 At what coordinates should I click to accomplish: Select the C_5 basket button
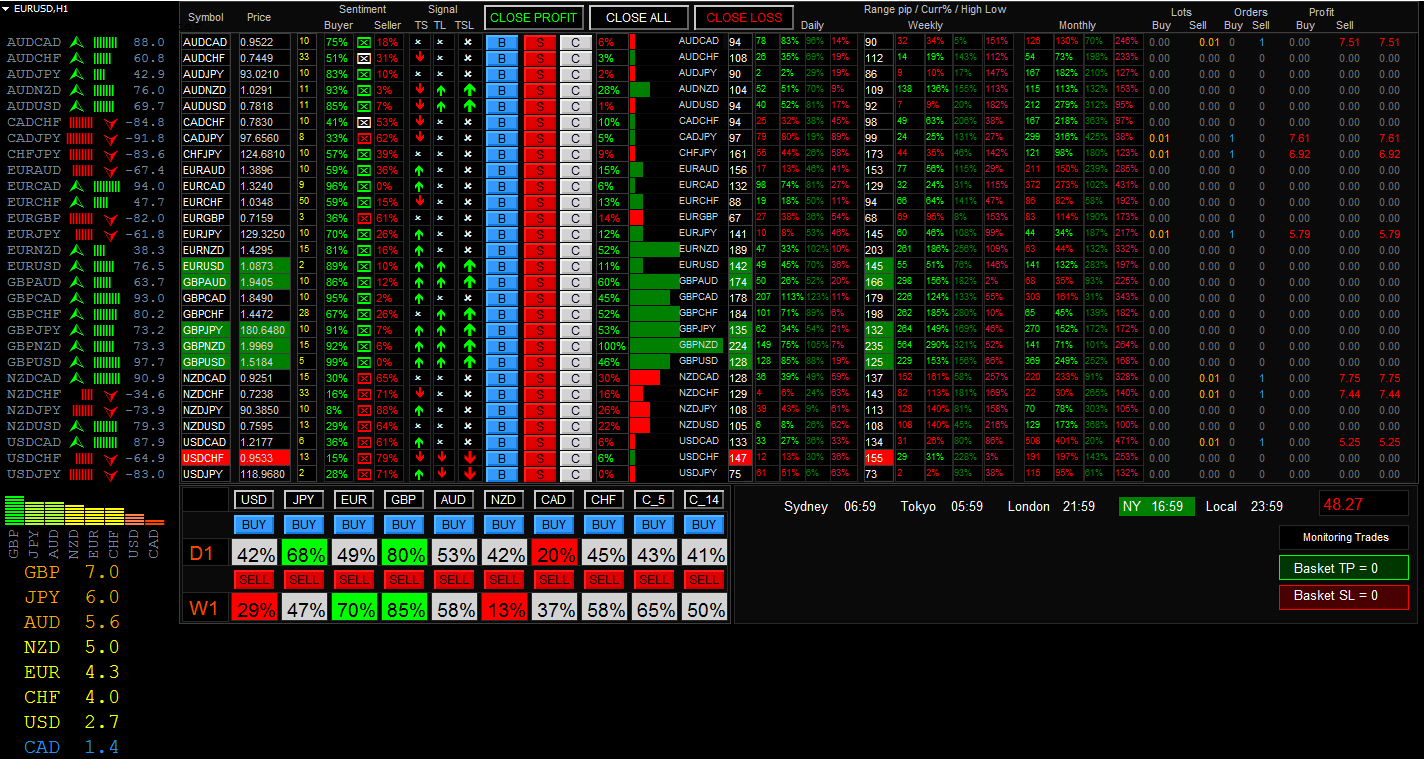pyautogui.click(x=654, y=499)
